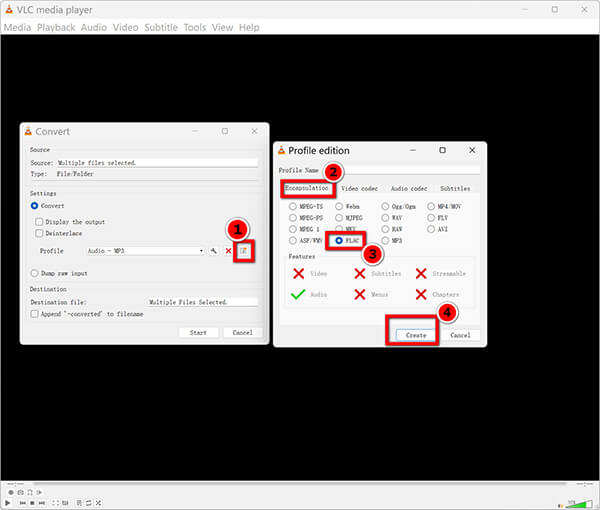Click the VLC cone icon in Profile edition
This screenshot has height=510, width=600.
[282, 150]
